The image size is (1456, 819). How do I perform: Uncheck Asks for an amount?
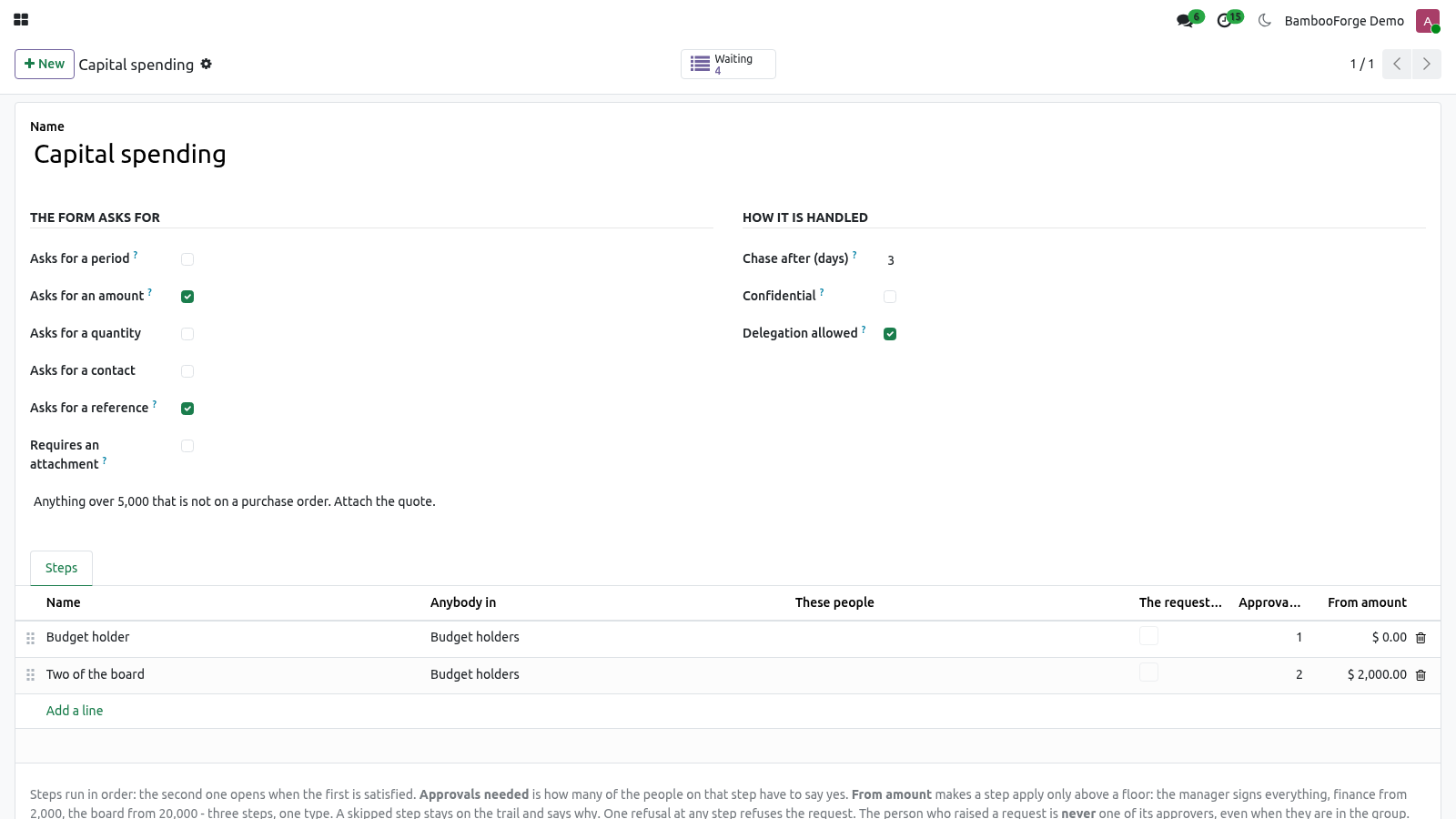187,297
